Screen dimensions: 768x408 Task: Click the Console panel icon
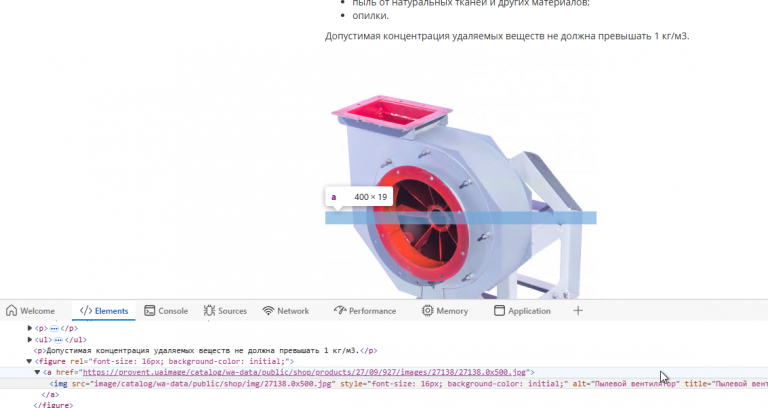point(149,311)
